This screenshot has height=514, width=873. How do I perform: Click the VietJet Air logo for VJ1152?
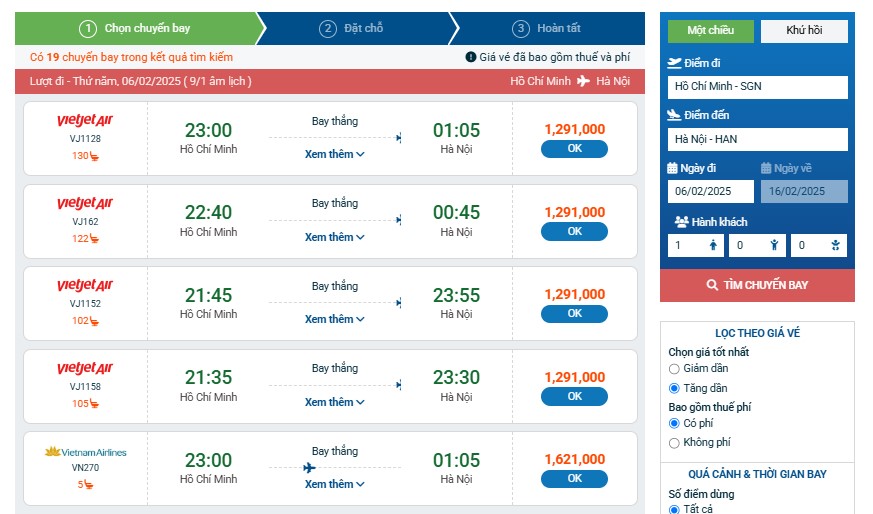coord(85,285)
